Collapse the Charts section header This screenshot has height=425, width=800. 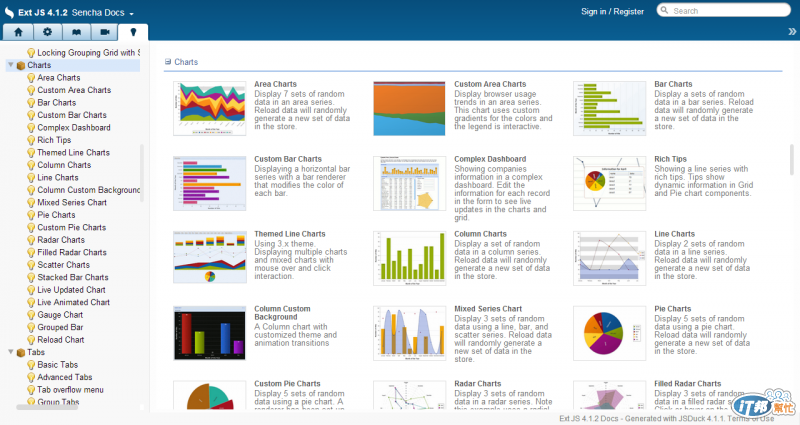[x=168, y=62]
